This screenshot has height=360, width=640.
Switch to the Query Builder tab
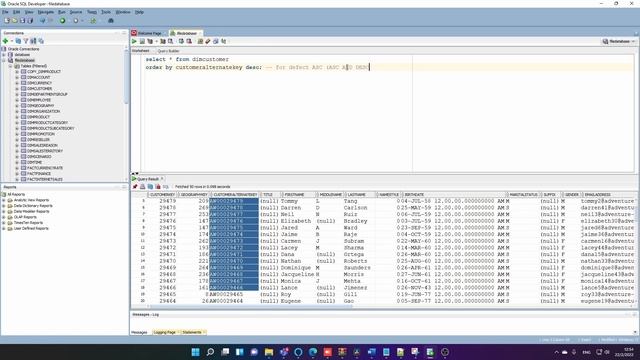pyautogui.click(x=168, y=51)
